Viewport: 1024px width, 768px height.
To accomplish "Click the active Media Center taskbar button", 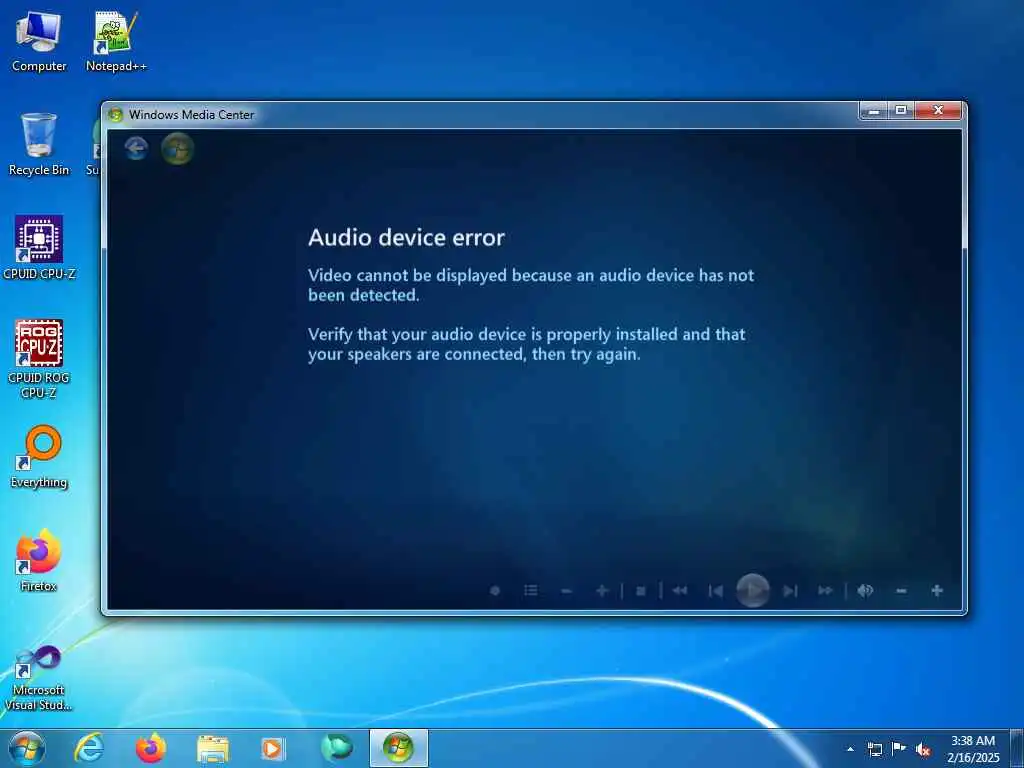I will (398, 748).
